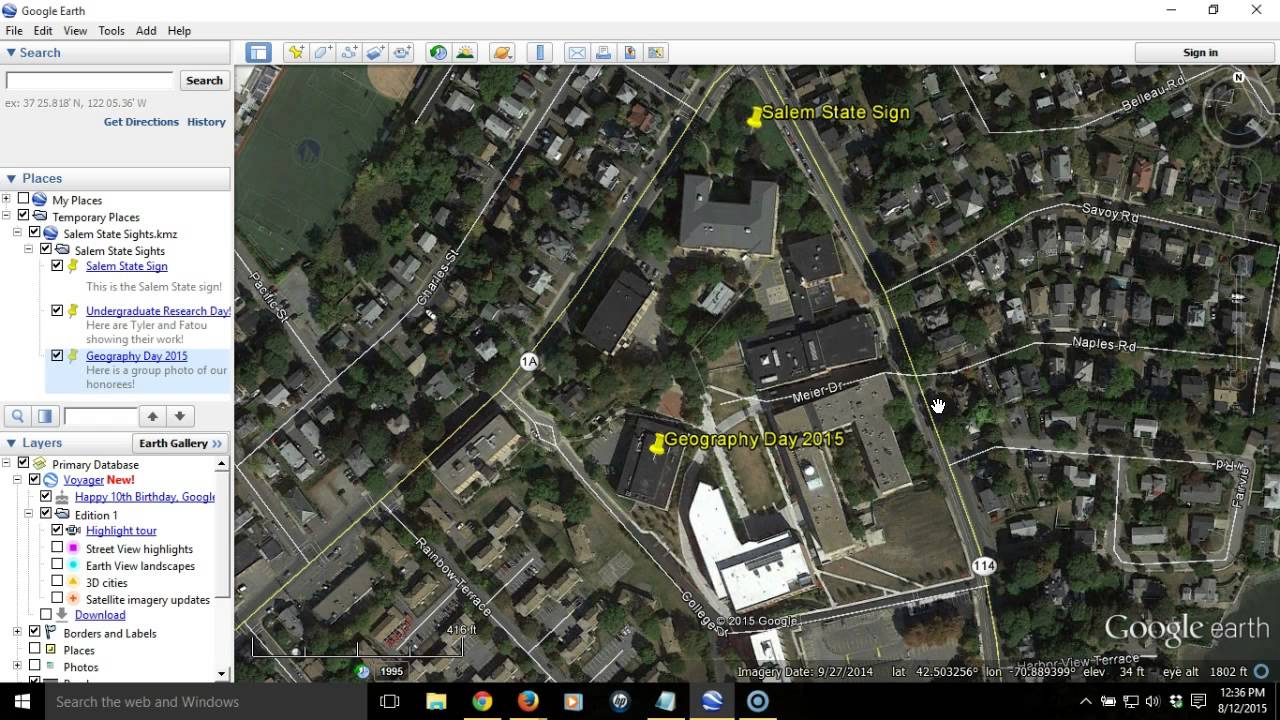This screenshot has width=1280, height=720.
Task: Click the Windows Start button
Action: tap(22, 702)
